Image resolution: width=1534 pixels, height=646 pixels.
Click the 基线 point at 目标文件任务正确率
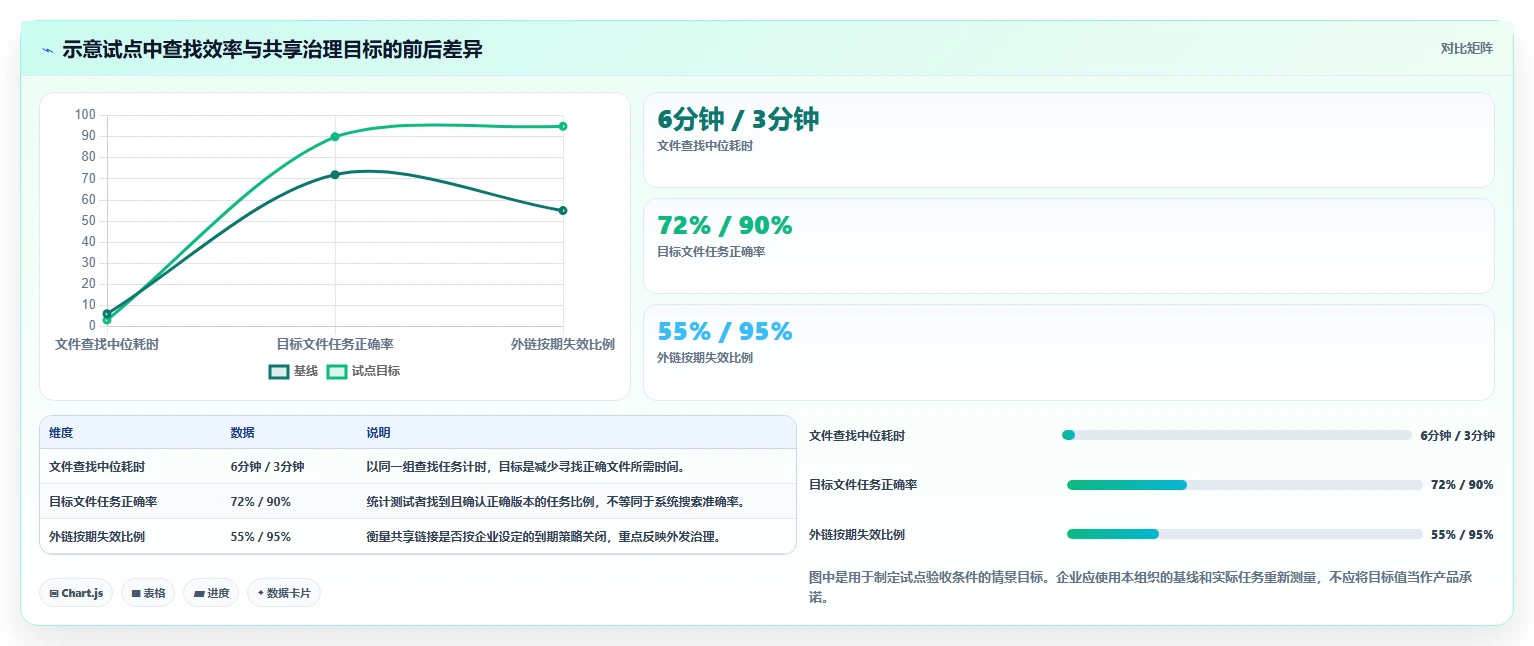pyautogui.click(x=335, y=175)
